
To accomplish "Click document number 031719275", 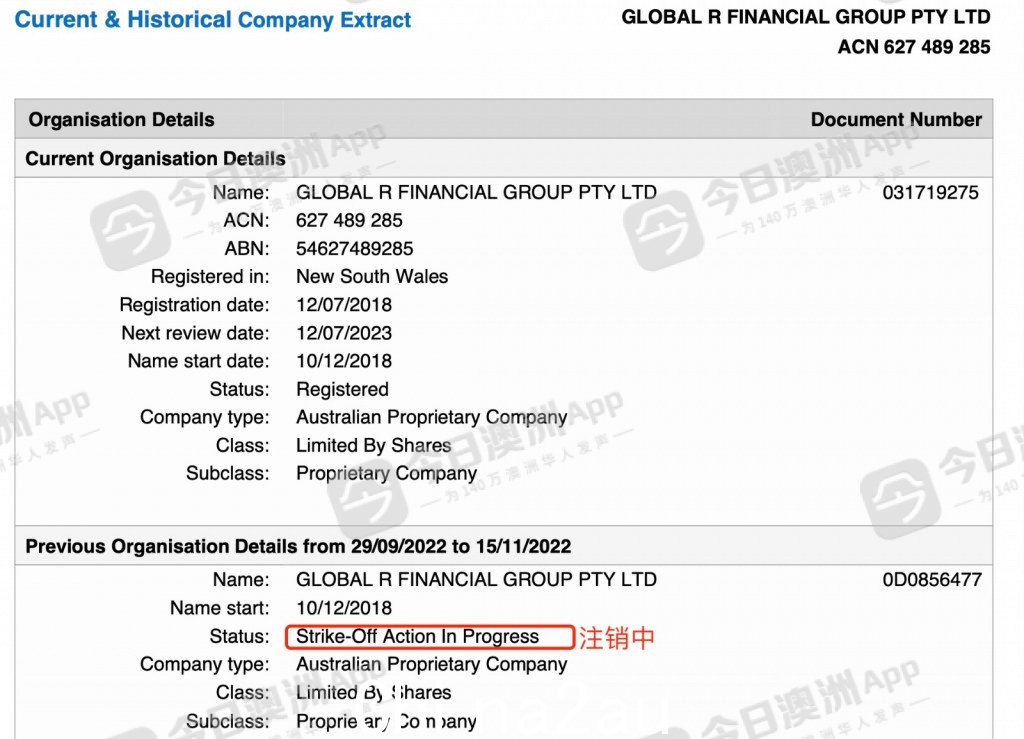I will coord(930,193).
